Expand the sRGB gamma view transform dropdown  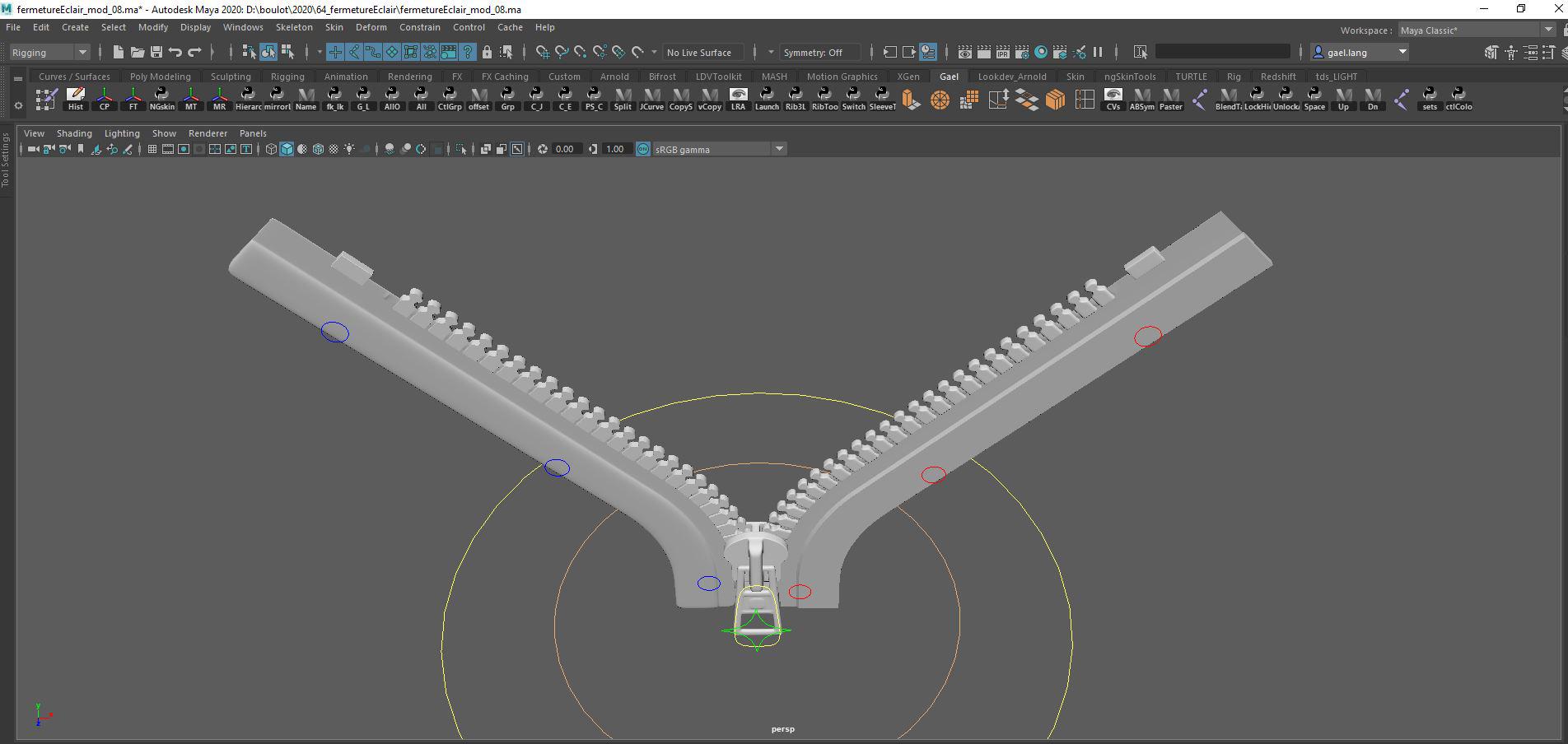click(x=778, y=149)
